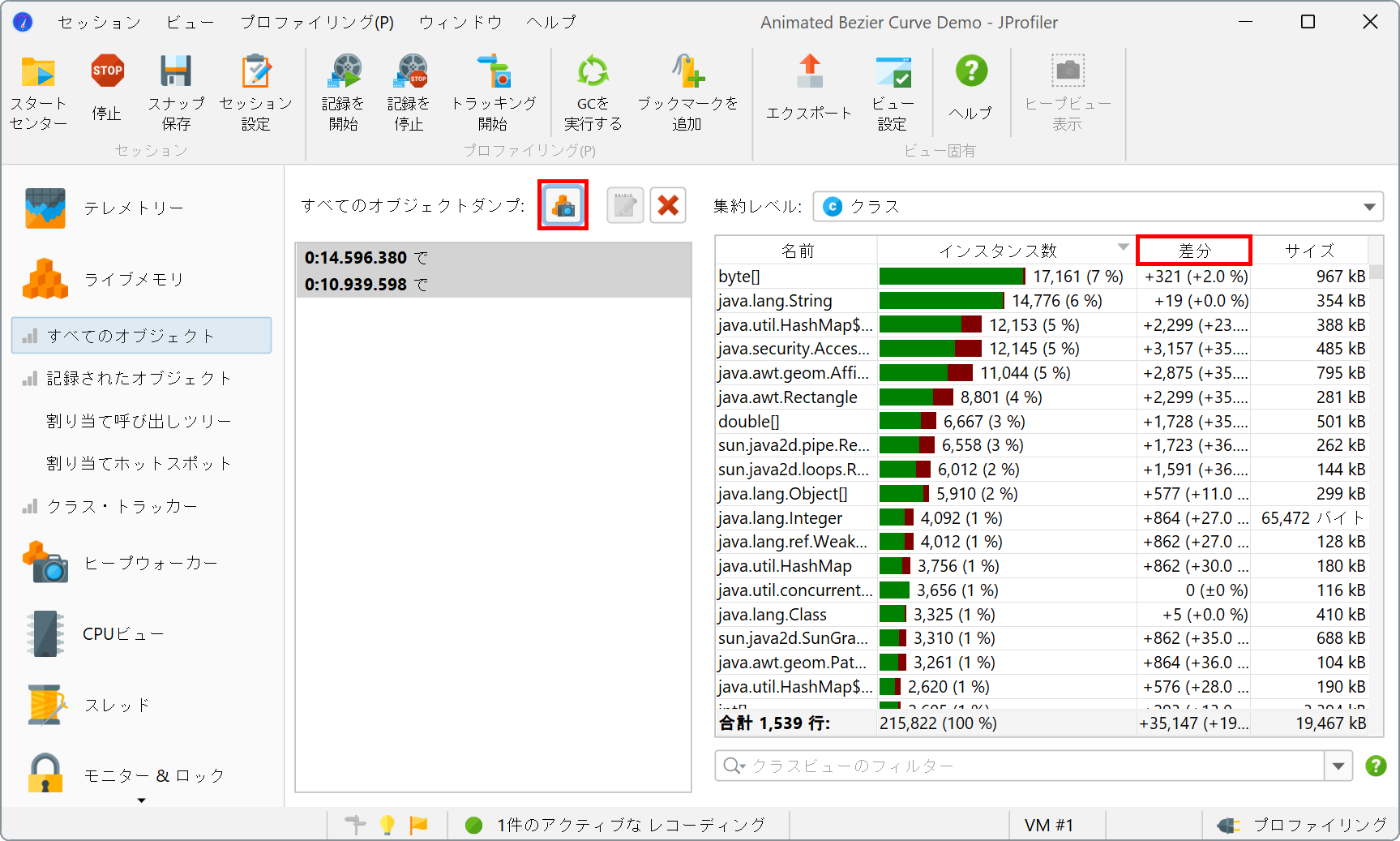Select the java.lang.Class row name
The height and width of the screenshot is (841, 1400).
(772, 614)
